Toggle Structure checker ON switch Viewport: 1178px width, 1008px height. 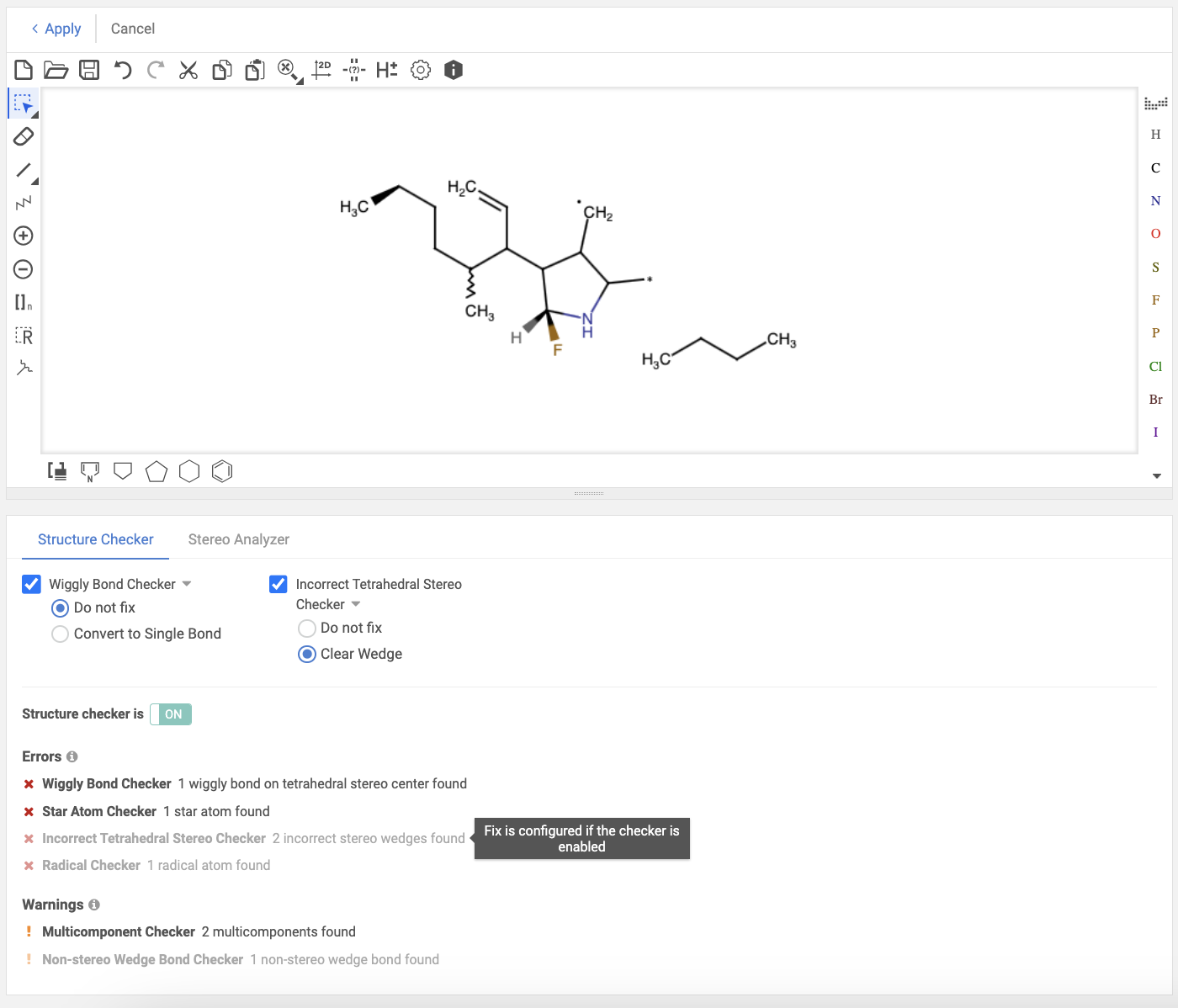point(171,714)
